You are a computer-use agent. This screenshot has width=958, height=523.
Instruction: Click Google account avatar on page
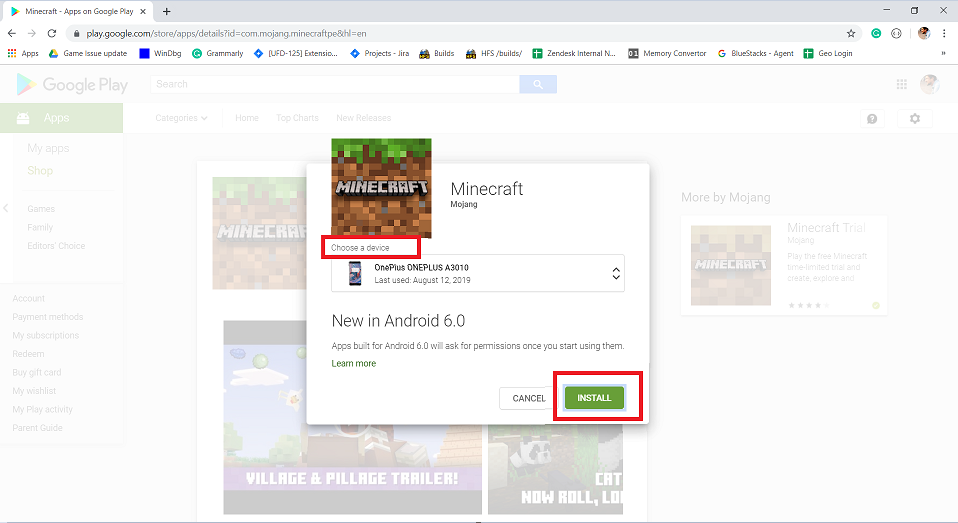[x=930, y=84]
